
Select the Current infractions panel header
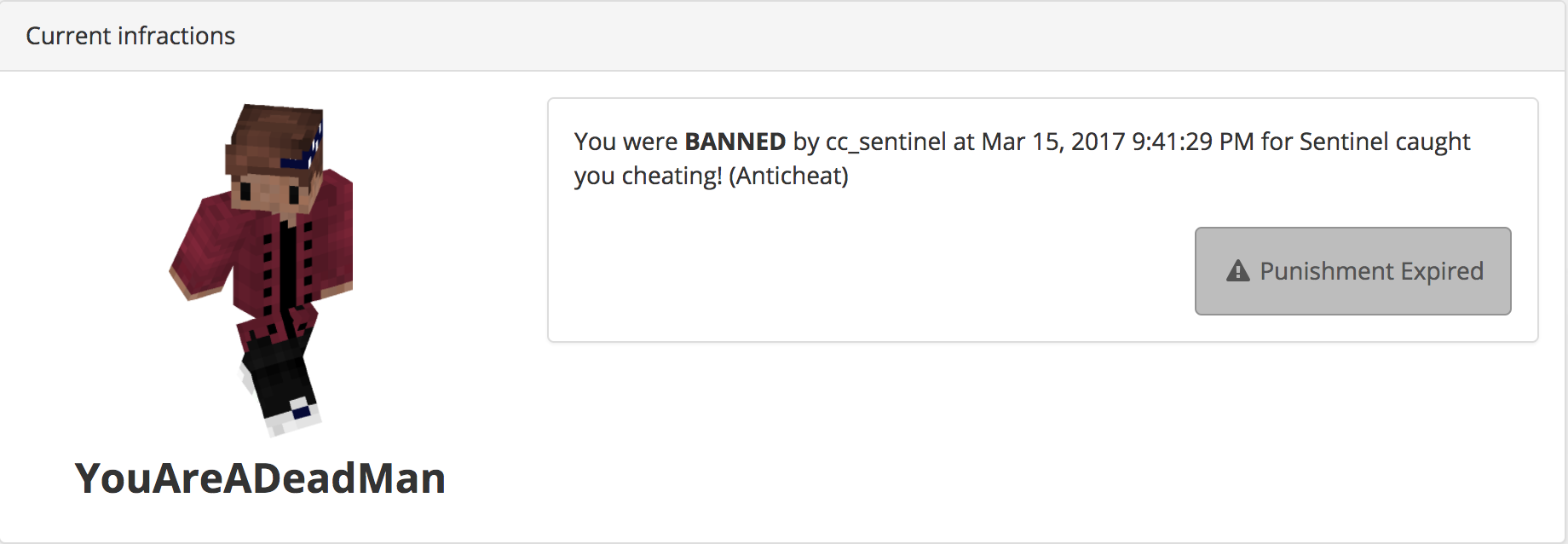click(x=782, y=36)
